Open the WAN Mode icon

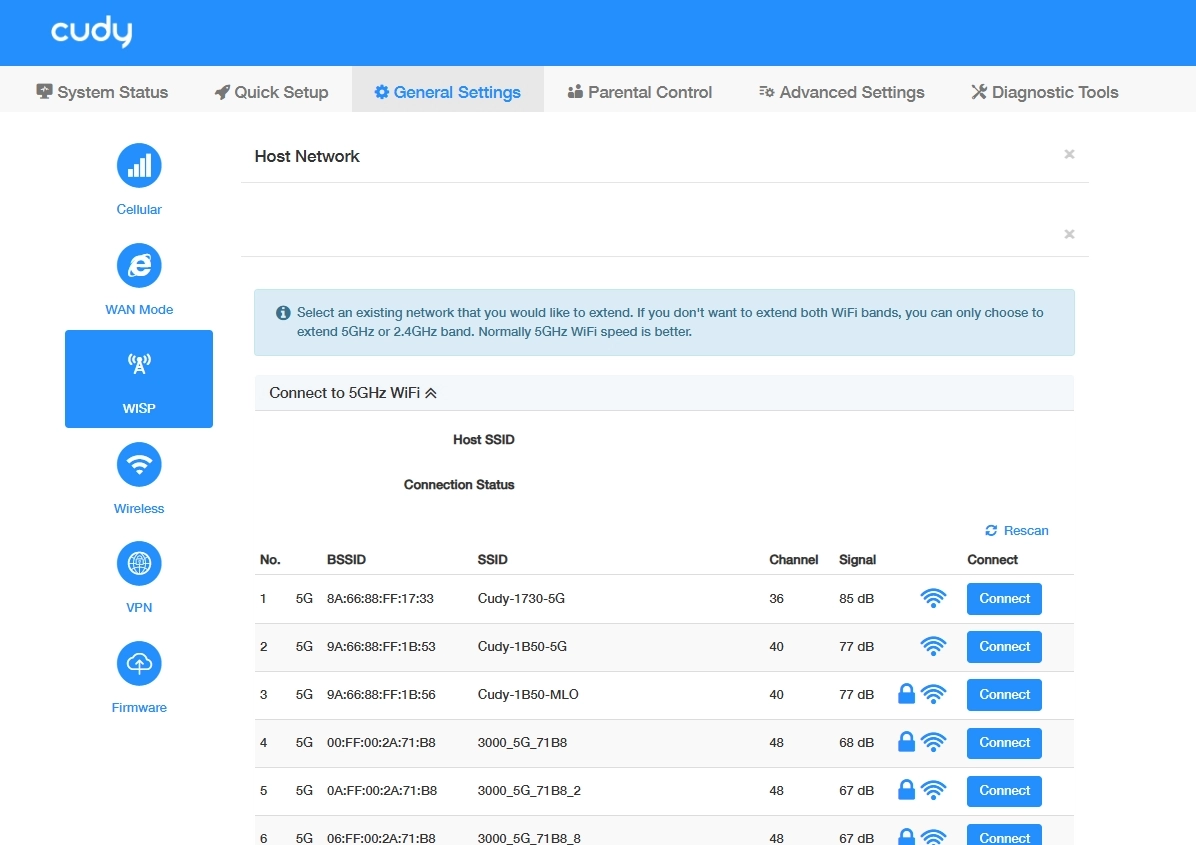pos(139,265)
